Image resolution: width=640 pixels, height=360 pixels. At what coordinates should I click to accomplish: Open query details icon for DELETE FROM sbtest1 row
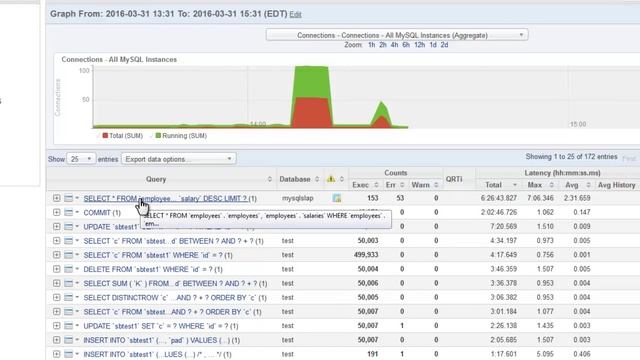click(68, 269)
